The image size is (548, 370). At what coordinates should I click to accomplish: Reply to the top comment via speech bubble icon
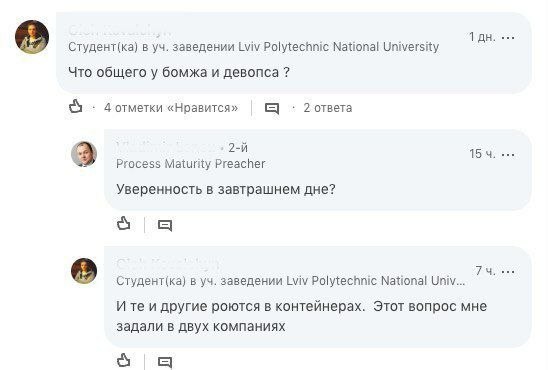272,108
